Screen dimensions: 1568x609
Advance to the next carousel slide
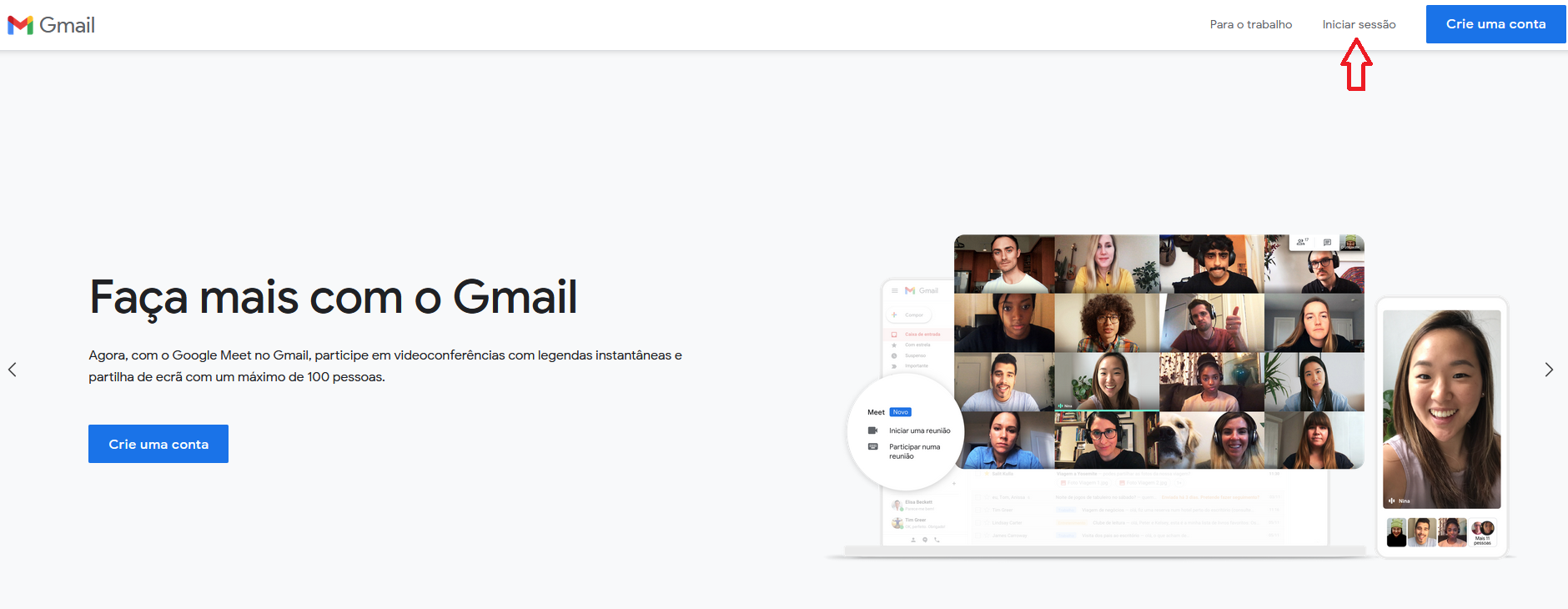1549,370
